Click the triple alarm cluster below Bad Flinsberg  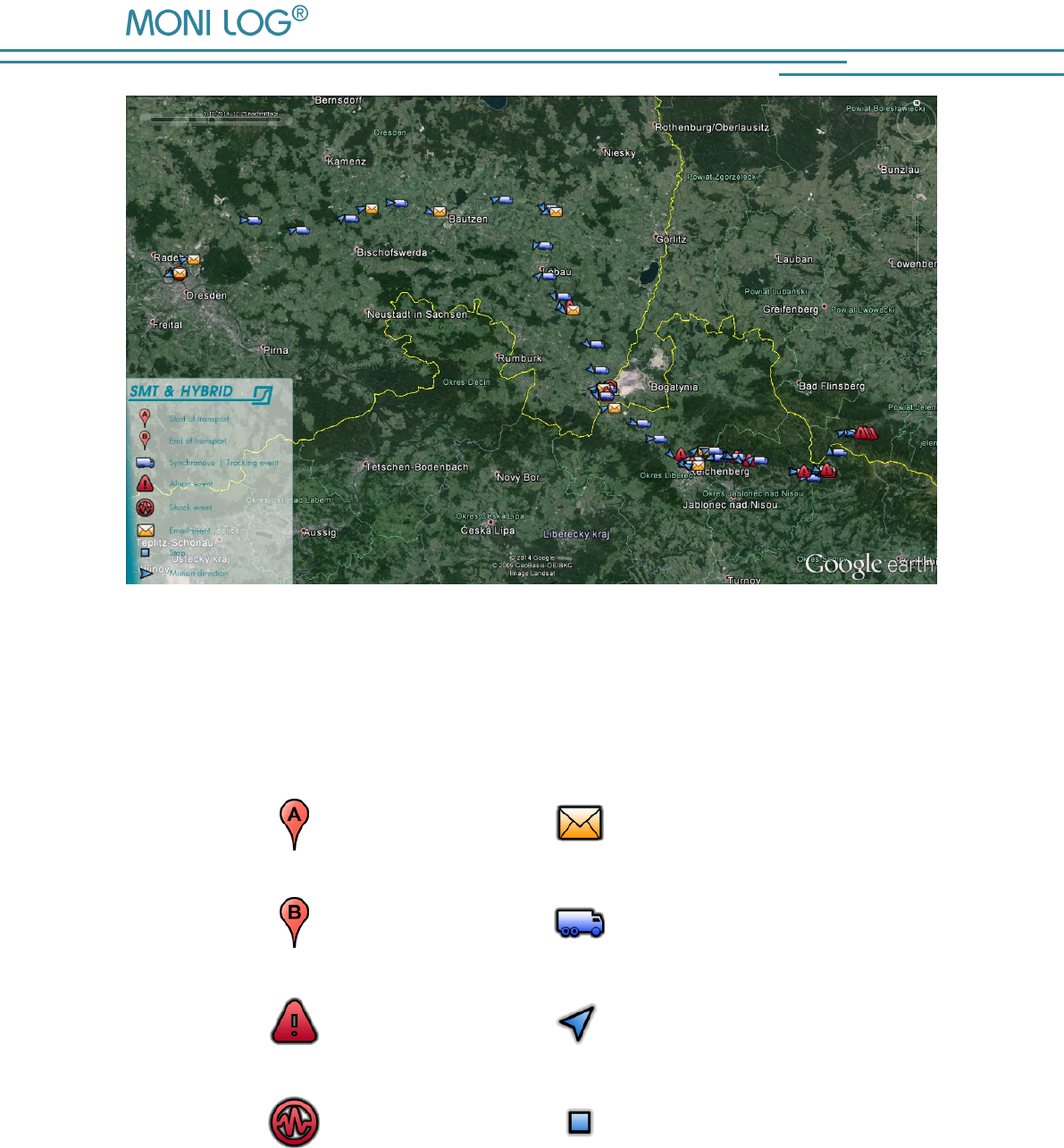(865, 432)
